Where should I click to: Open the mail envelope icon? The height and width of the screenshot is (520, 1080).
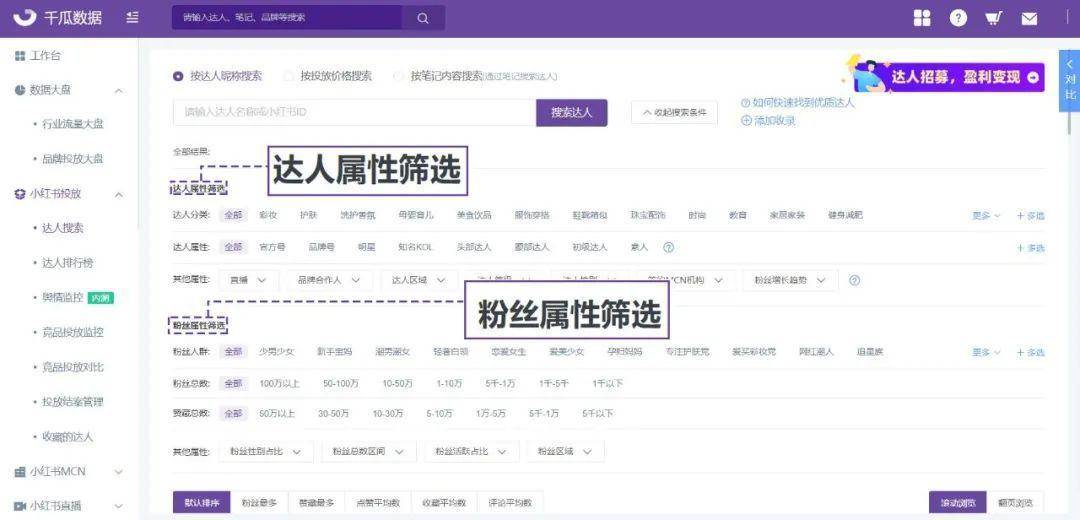pos(1029,19)
